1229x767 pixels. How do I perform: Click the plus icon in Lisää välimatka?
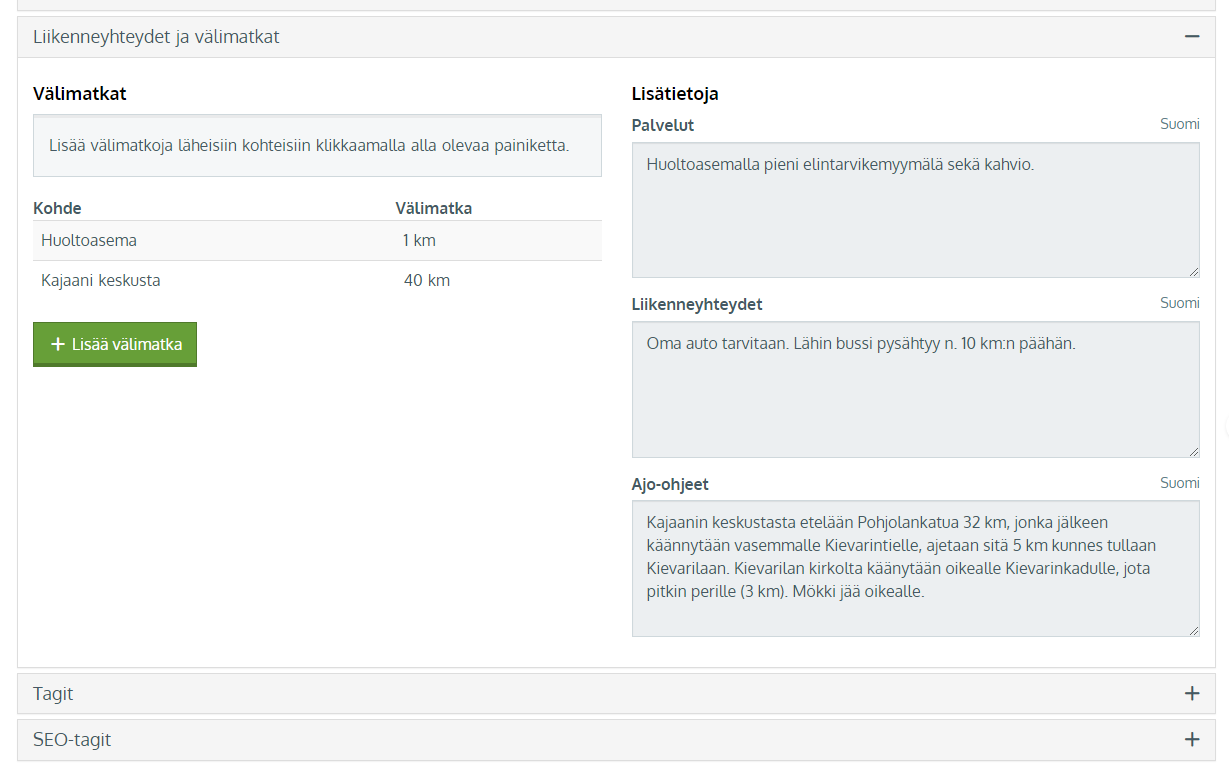tap(57, 344)
